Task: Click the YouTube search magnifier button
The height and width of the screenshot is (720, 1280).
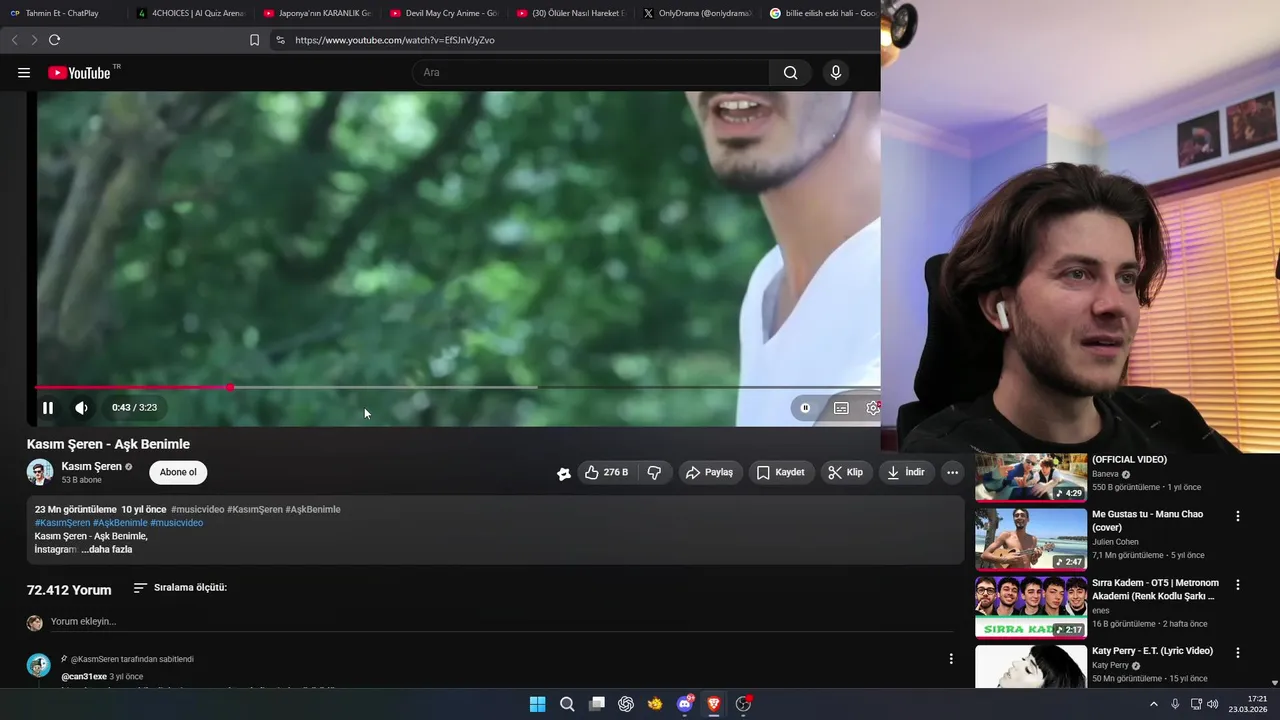Action: pos(790,72)
